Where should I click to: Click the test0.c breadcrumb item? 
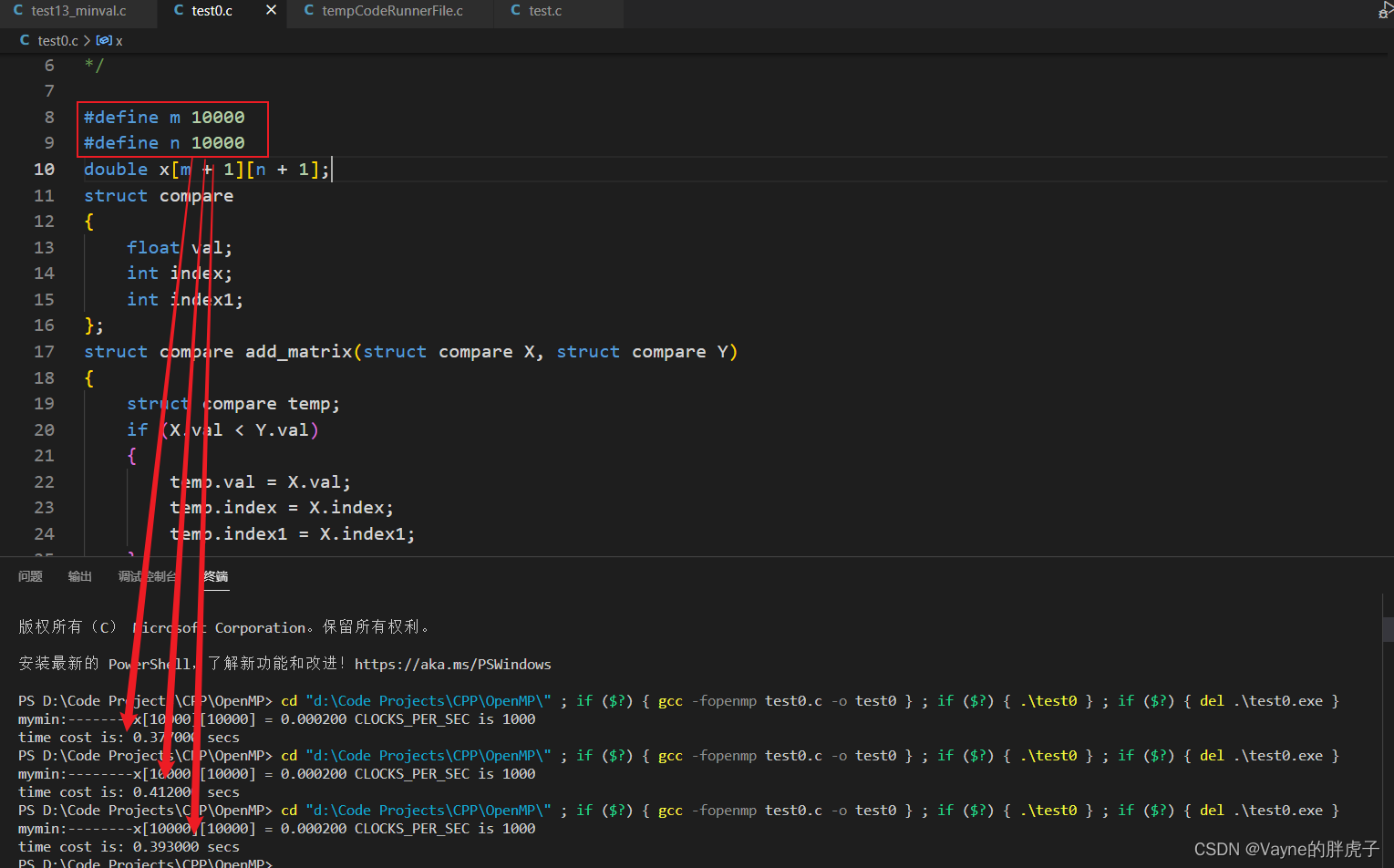coord(57,40)
